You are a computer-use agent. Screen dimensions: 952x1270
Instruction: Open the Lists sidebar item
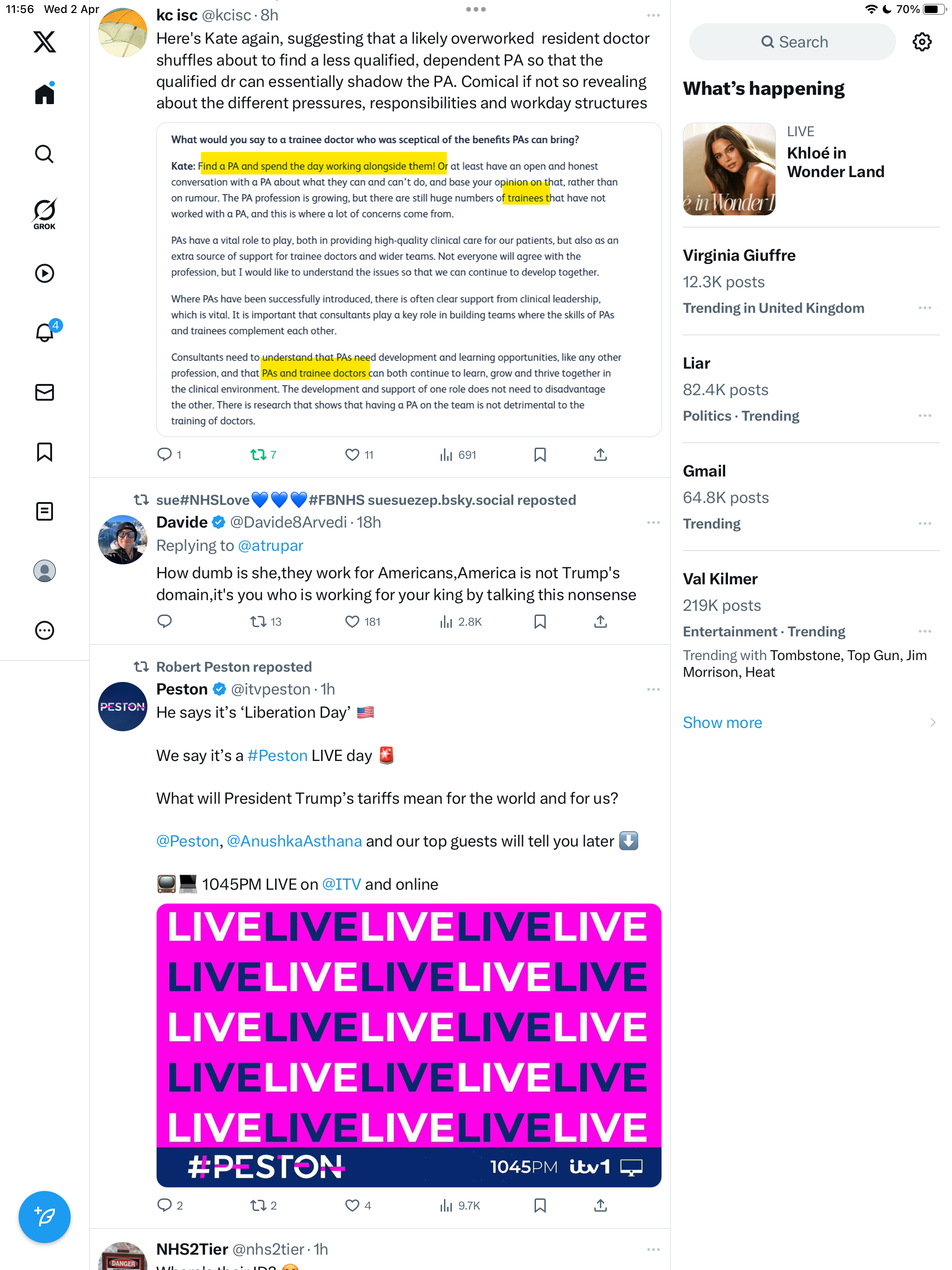(44, 511)
